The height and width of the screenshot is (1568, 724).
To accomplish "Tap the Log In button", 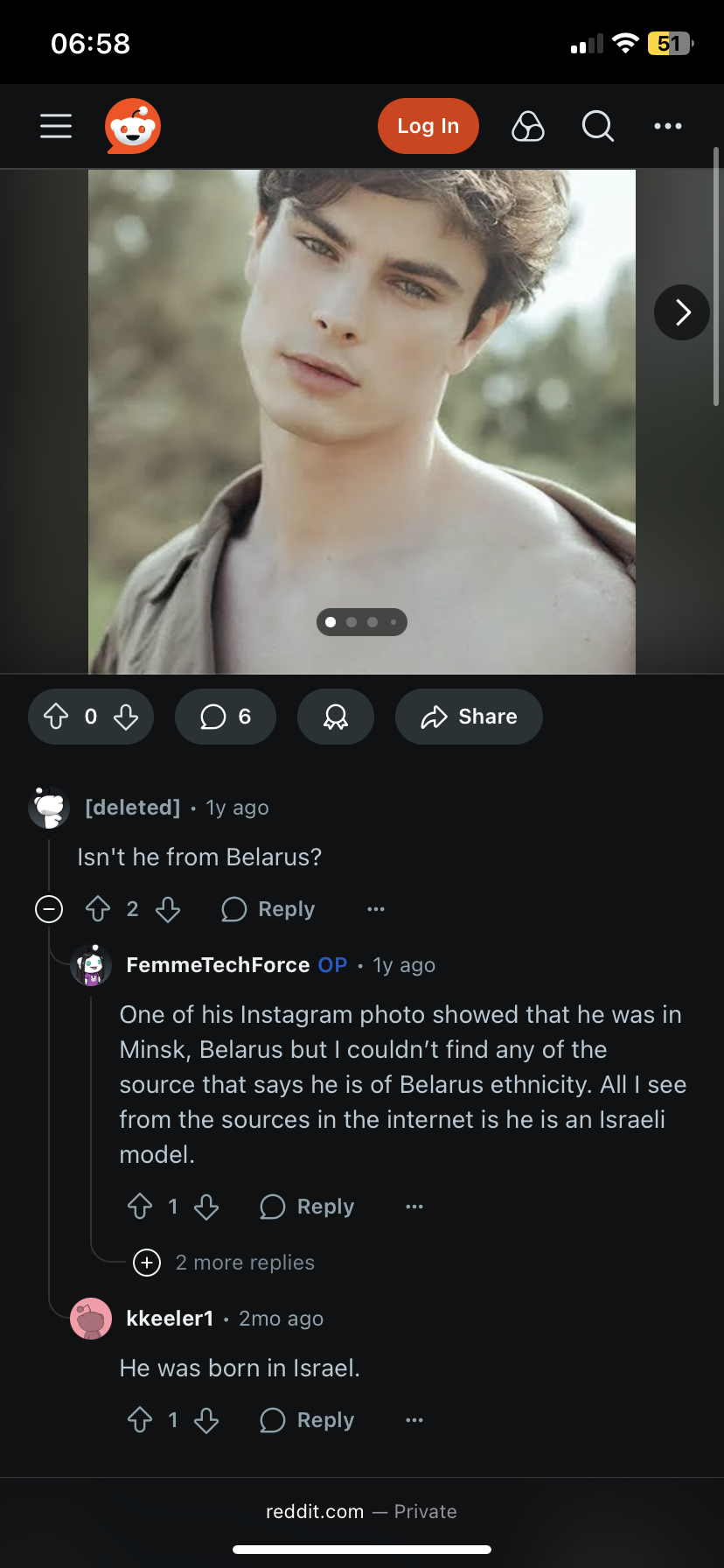I will tap(428, 126).
